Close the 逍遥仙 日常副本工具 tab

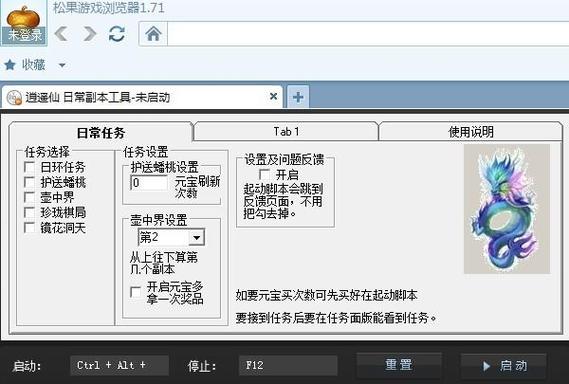[274, 97]
